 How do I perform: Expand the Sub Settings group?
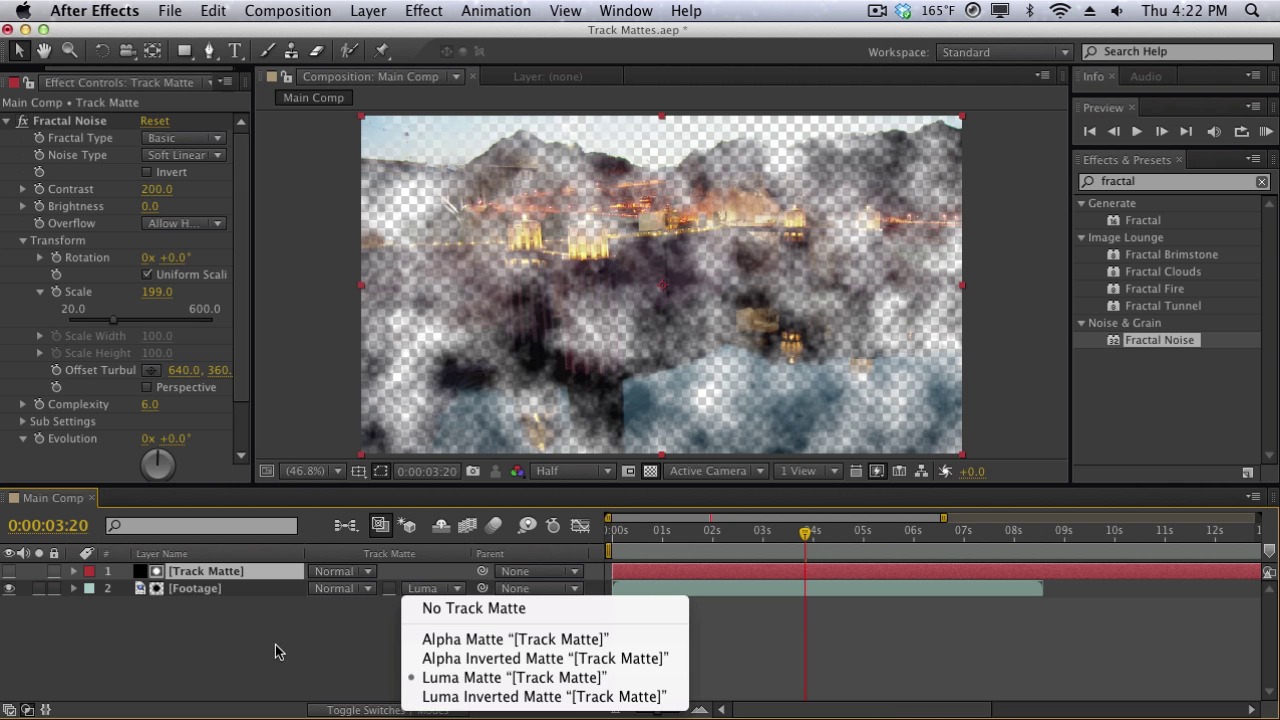click(23, 421)
